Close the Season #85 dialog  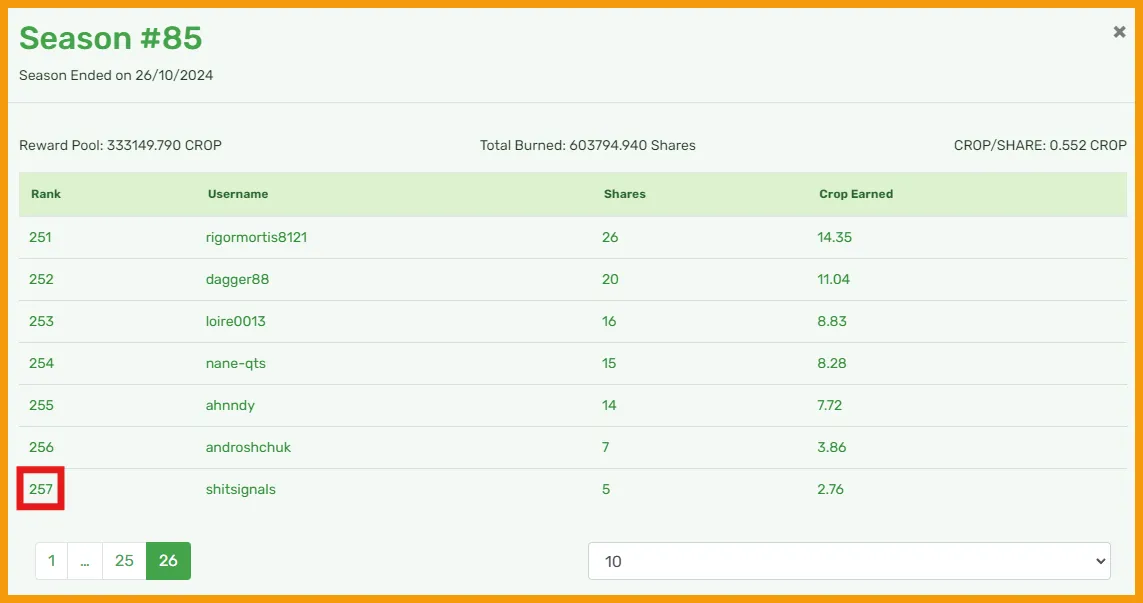point(1119,32)
